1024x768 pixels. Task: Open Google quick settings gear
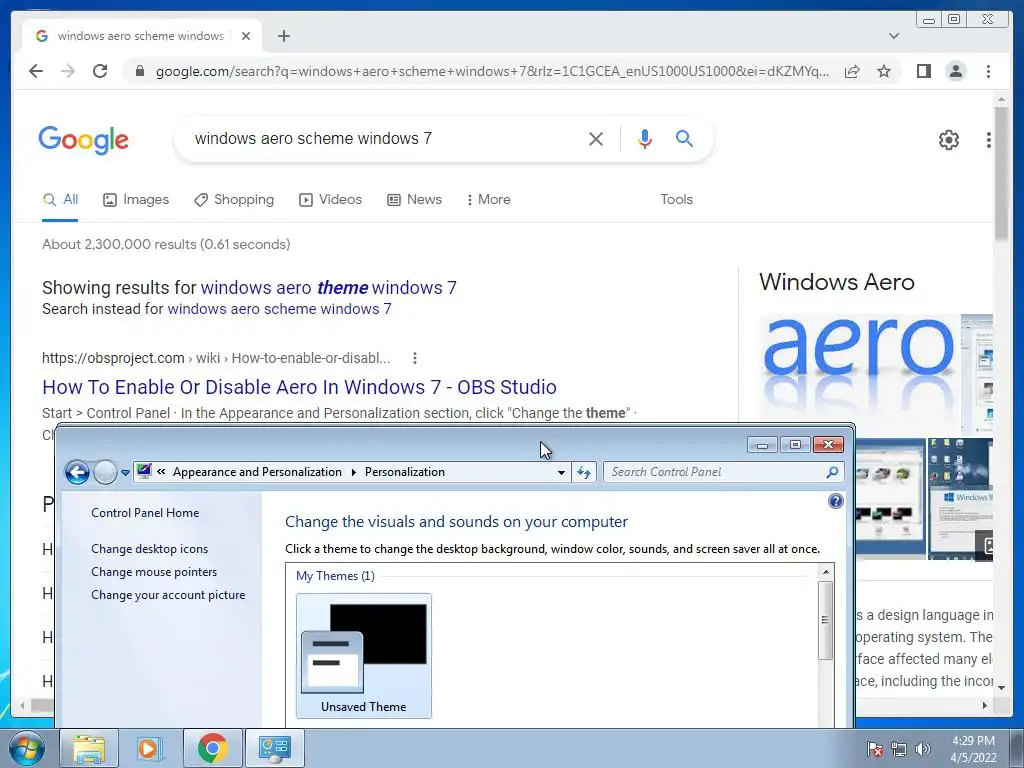(948, 139)
